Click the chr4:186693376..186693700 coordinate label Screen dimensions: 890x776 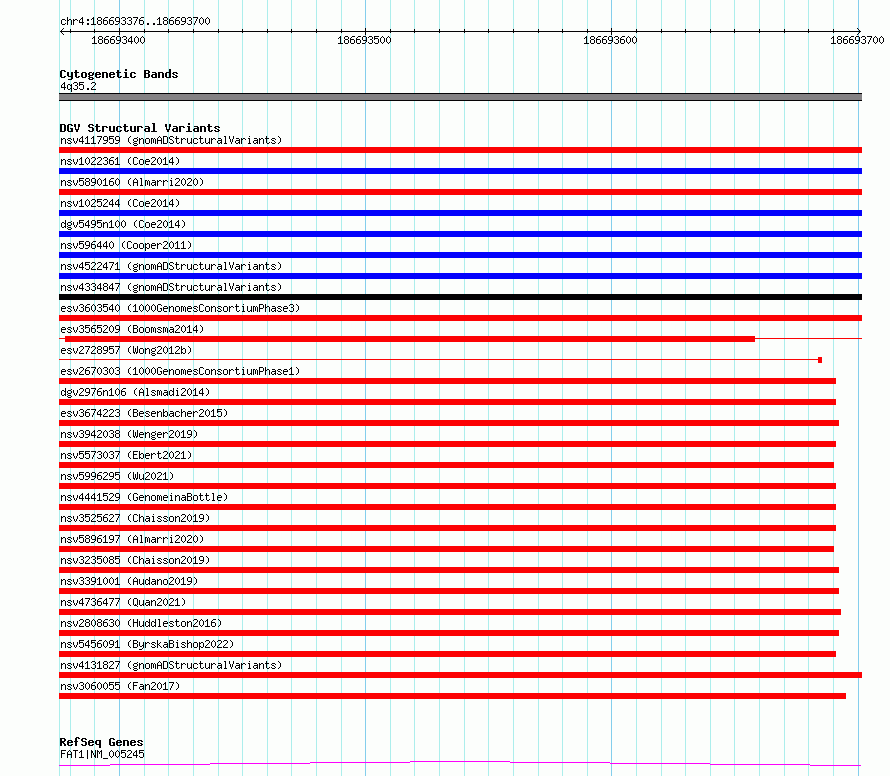pos(135,21)
